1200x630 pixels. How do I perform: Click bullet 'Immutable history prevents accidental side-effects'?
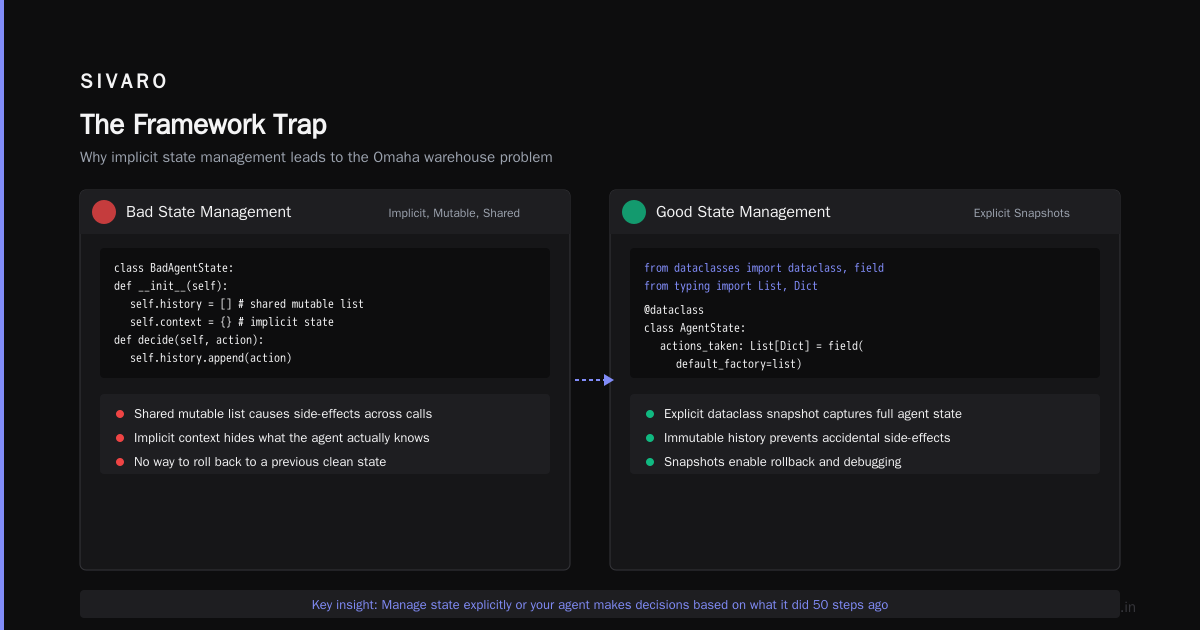pyautogui.click(x=807, y=438)
